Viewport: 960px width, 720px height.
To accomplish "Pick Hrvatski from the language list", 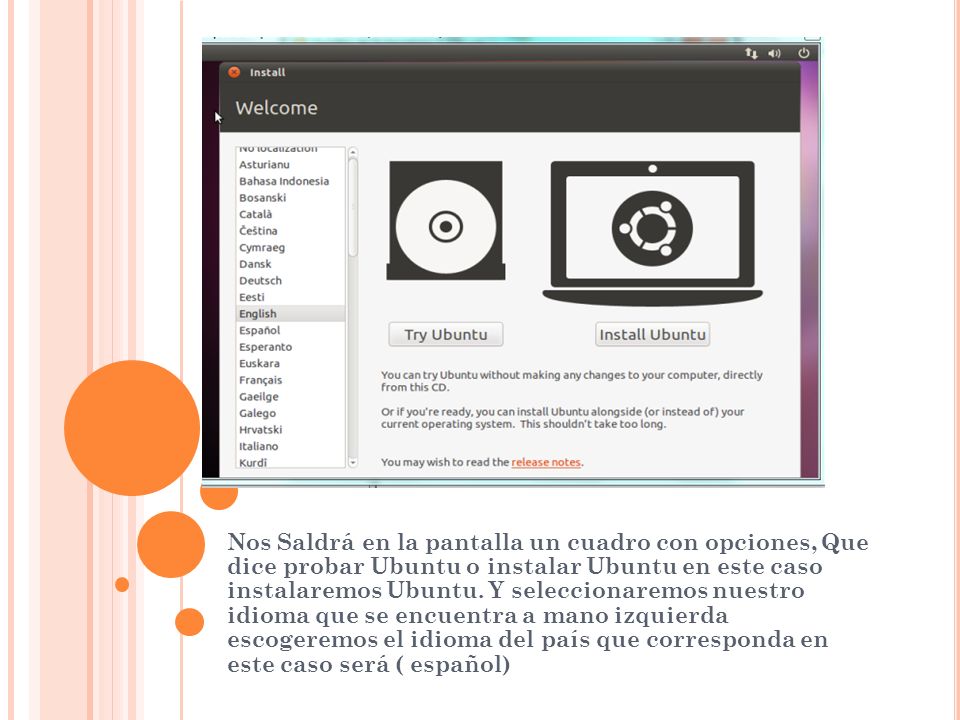I will [291, 429].
